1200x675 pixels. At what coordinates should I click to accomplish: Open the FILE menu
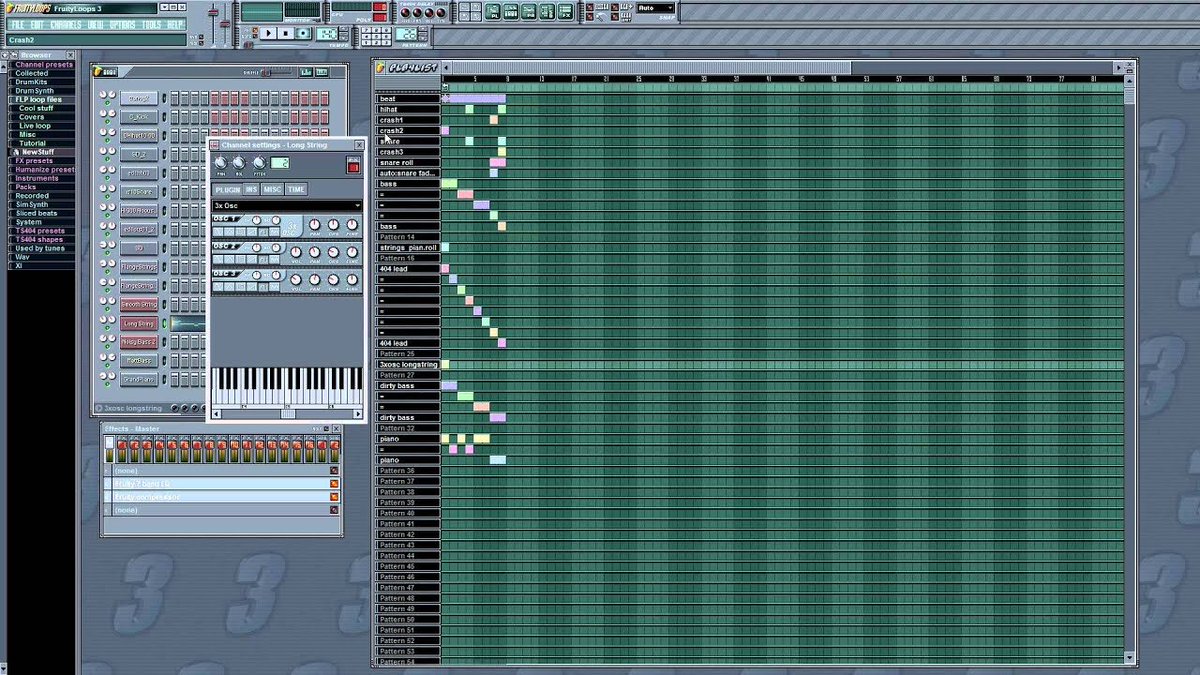click(17, 24)
